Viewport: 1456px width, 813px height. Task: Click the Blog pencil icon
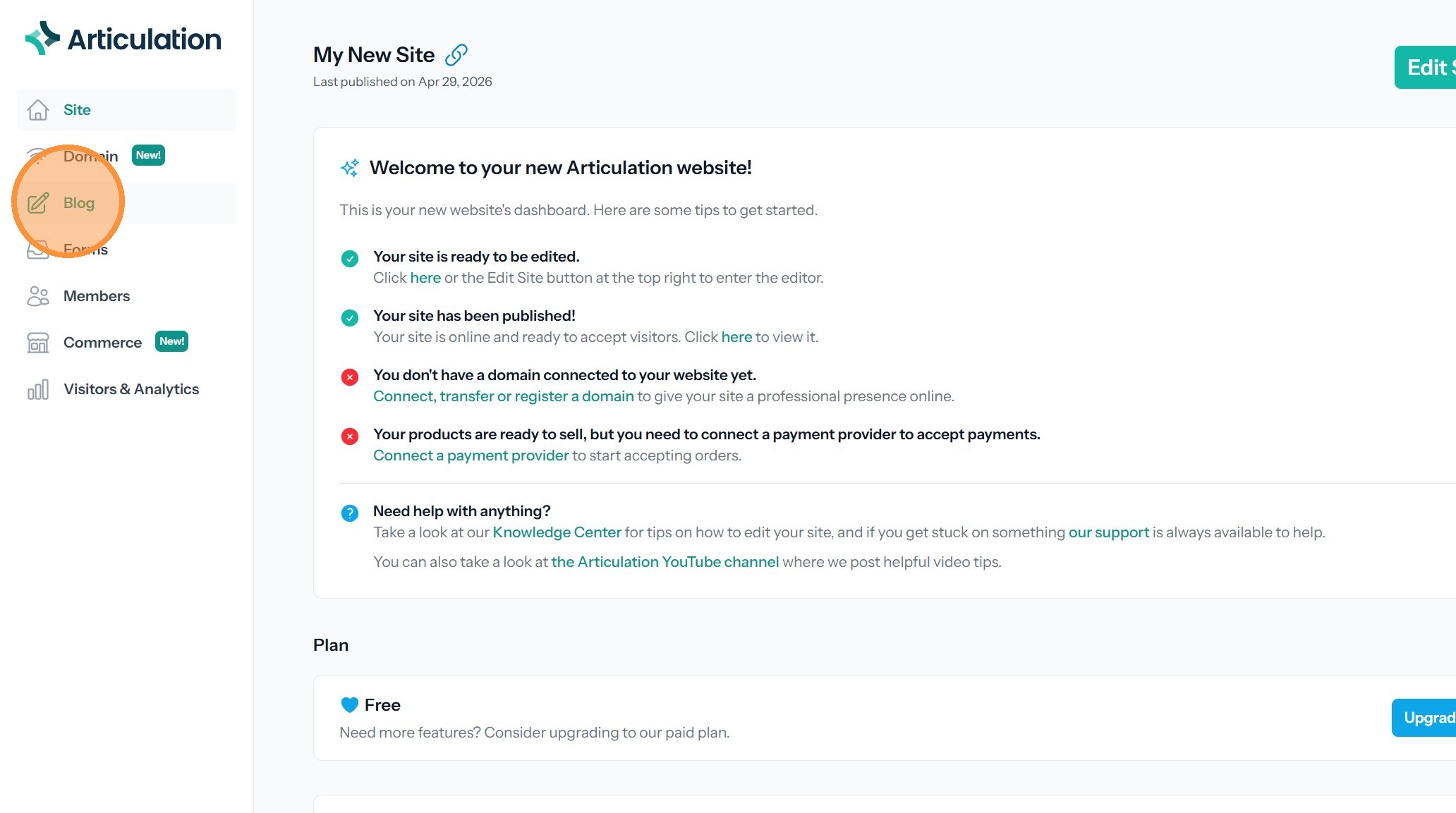(x=38, y=203)
